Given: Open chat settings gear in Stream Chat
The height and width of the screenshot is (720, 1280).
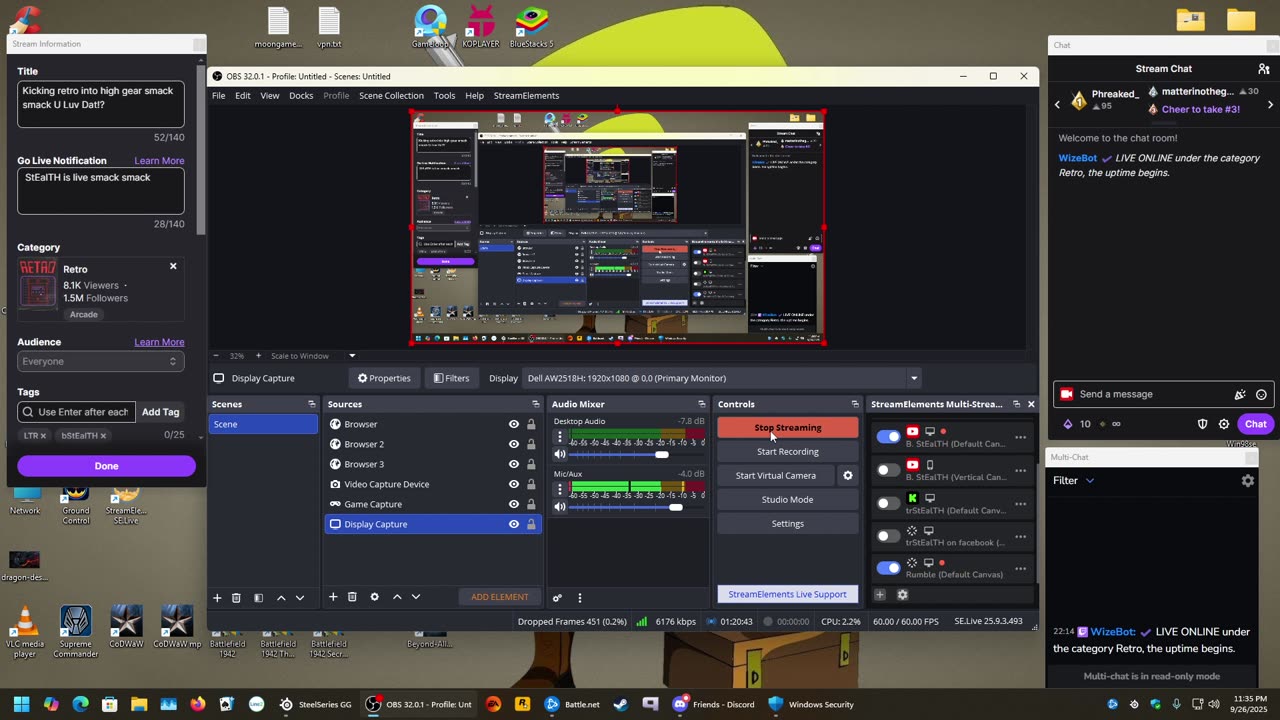Looking at the screenshot, I should click(1224, 424).
